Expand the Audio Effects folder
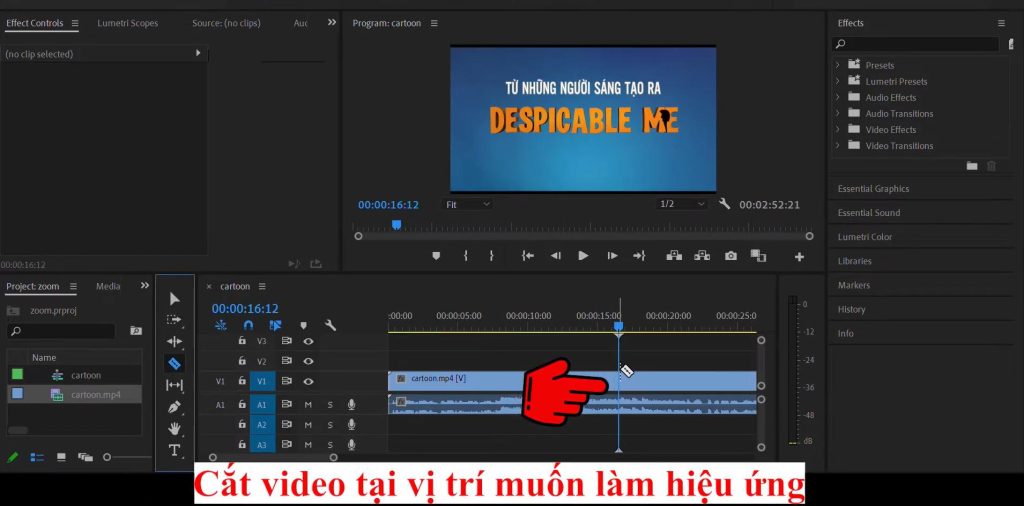 838,97
